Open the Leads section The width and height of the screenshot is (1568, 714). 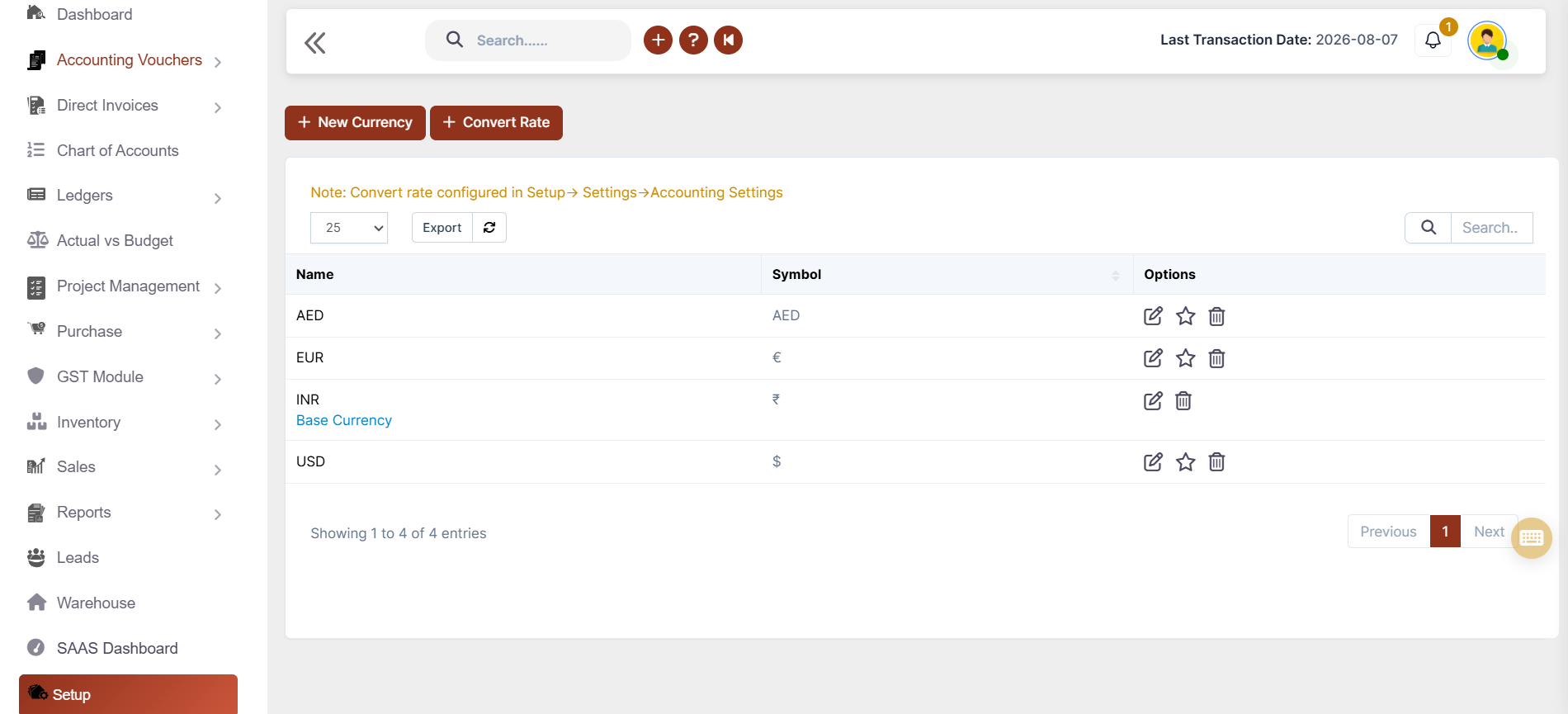[78, 558]
